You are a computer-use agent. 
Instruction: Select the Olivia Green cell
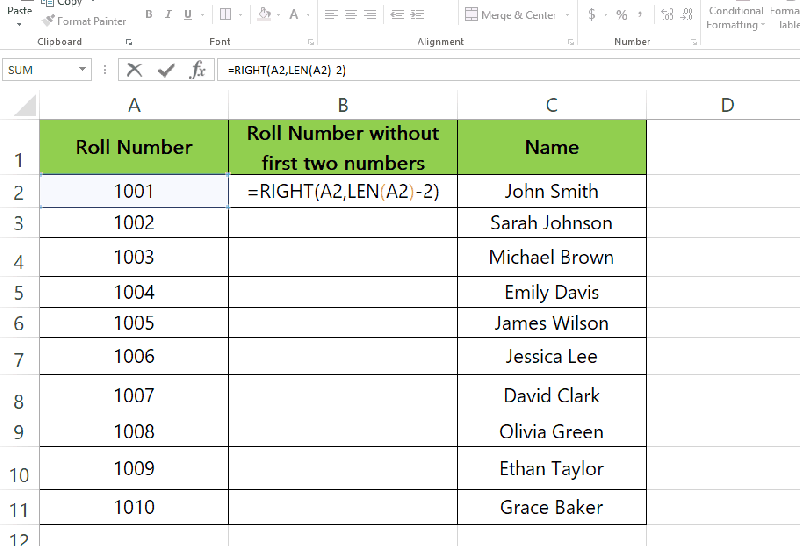click(x=552, y=432)
